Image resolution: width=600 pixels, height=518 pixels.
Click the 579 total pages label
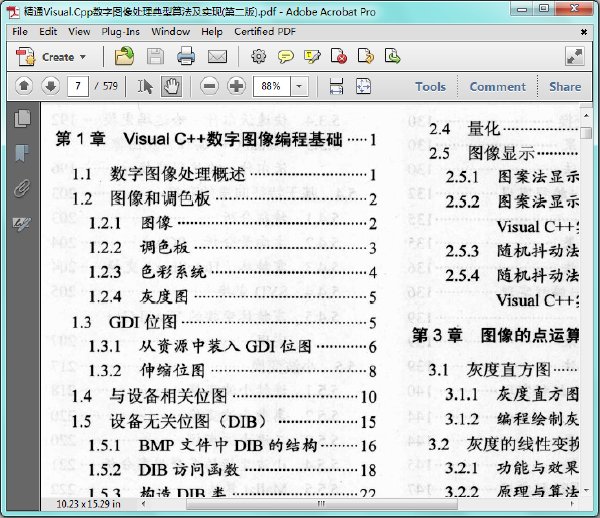coord(110,86)
